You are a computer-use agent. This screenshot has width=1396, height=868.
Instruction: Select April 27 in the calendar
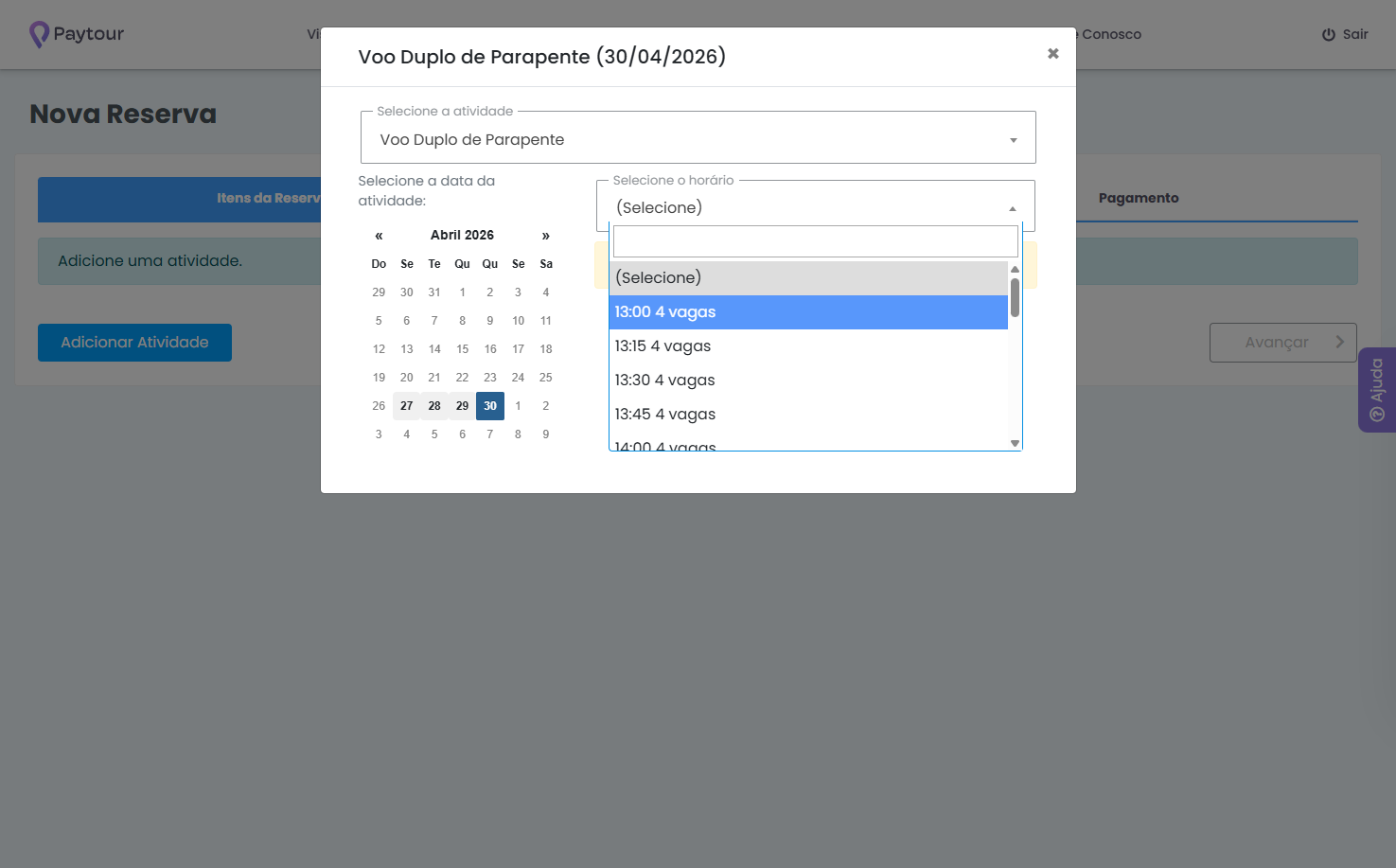pos(407,406)
